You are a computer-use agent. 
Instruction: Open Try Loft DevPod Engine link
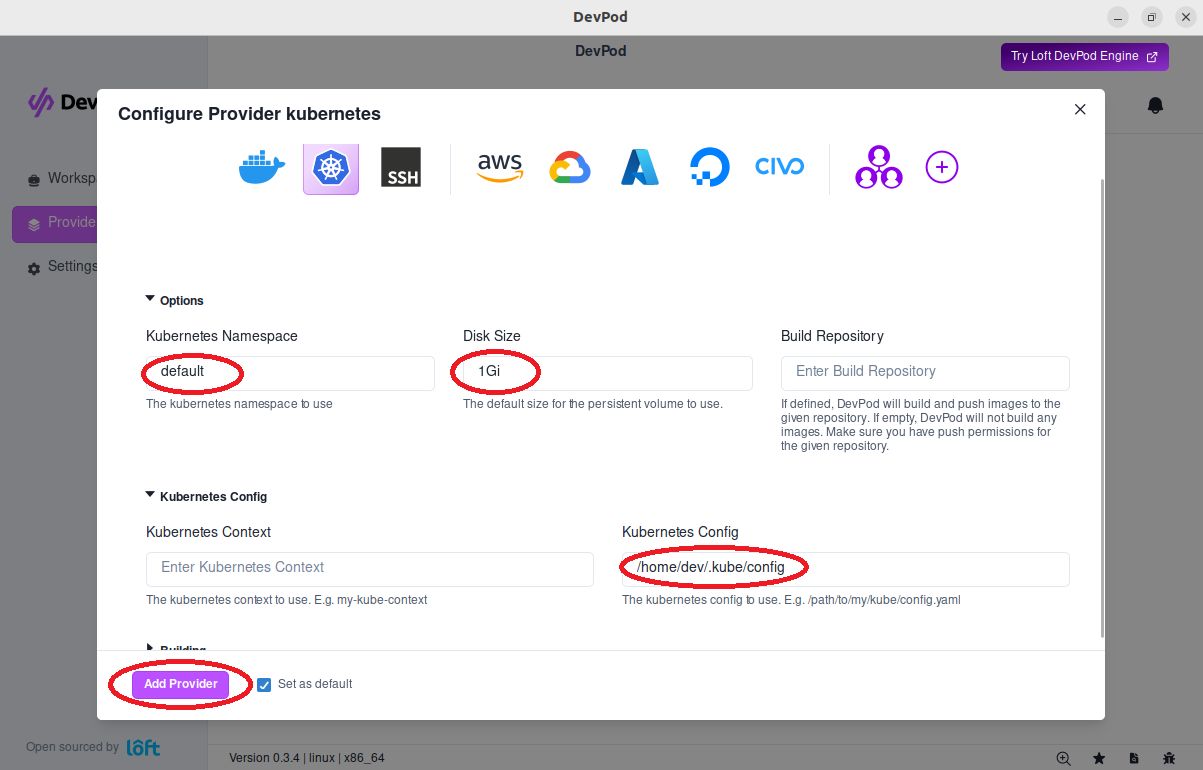pyautogui.click(x=1084, y=57)
